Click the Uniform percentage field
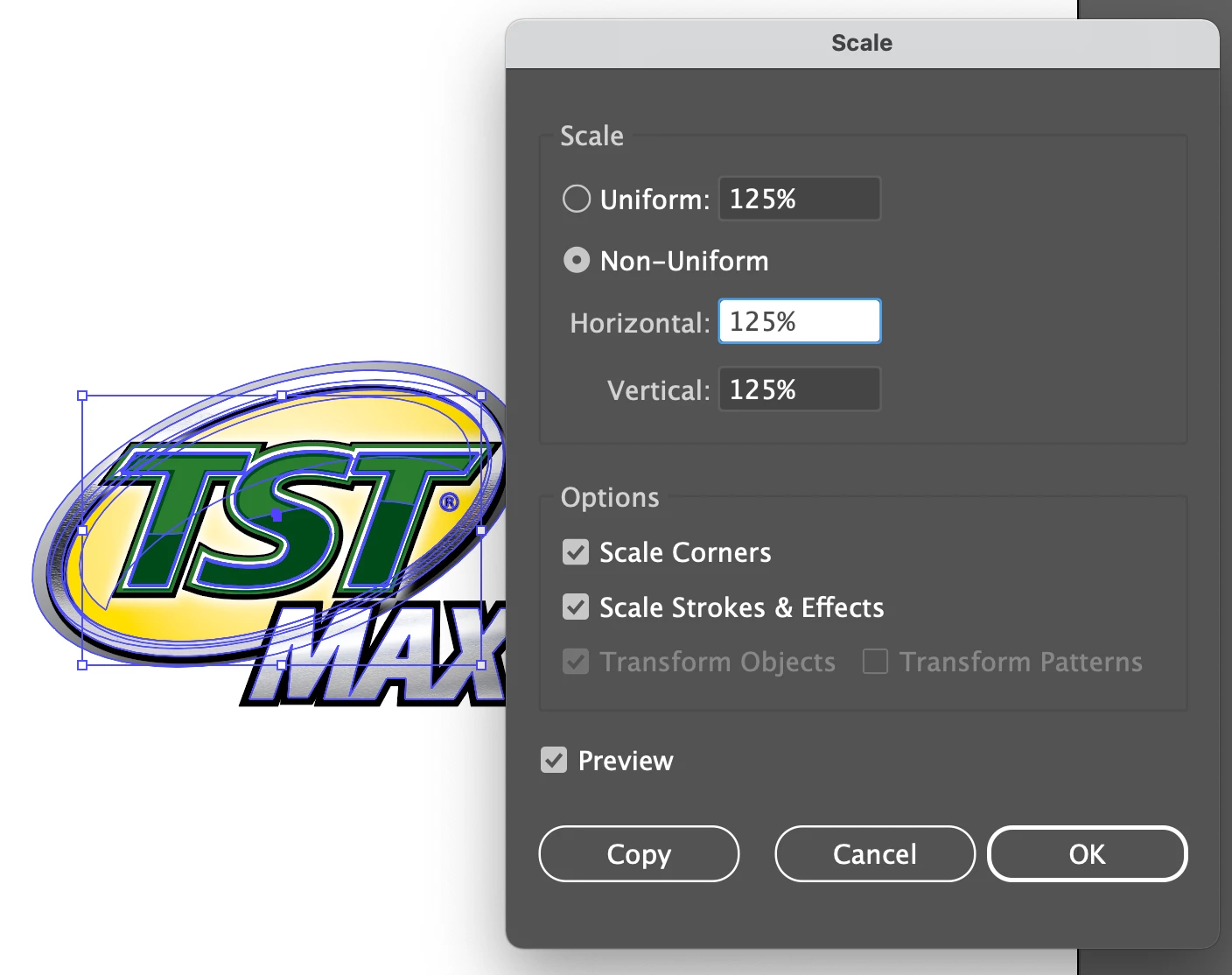Screen dimensions: 1232x975 tap(800, 199)
